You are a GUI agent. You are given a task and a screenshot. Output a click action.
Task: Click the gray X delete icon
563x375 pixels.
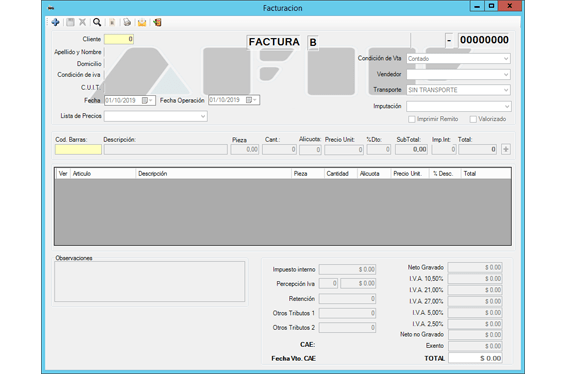(x=83, y=22)
